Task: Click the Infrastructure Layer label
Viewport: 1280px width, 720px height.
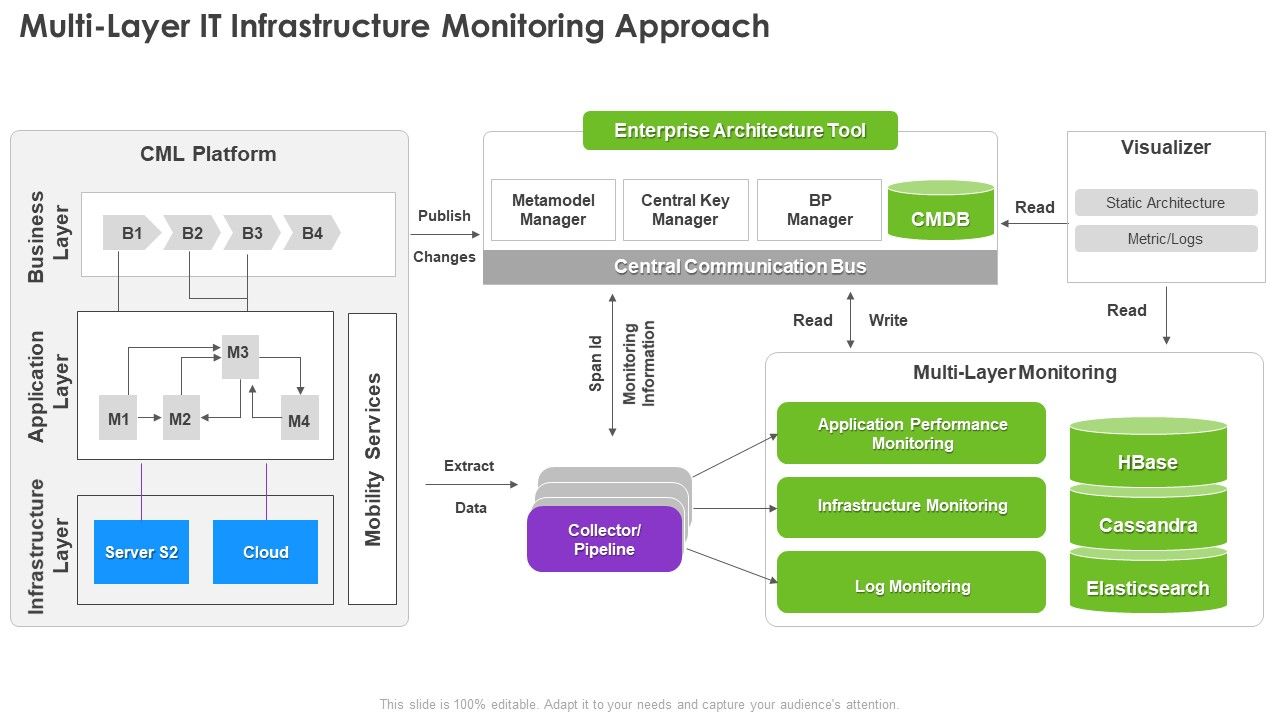Action: pyautogui.click(x=49, y=546)
